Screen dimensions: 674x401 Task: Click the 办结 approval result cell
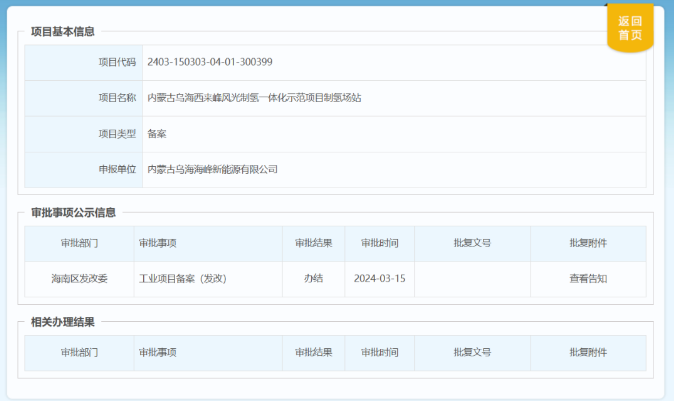coord(314,278)
